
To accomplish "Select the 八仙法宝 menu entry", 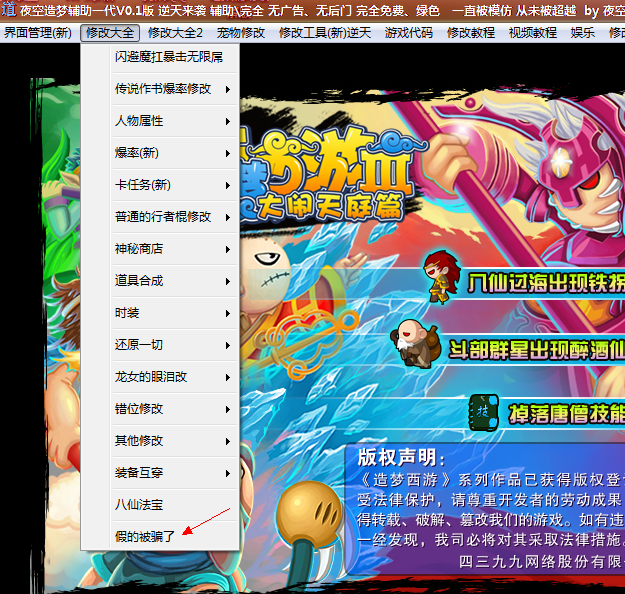I will click(x=175, y=505).
